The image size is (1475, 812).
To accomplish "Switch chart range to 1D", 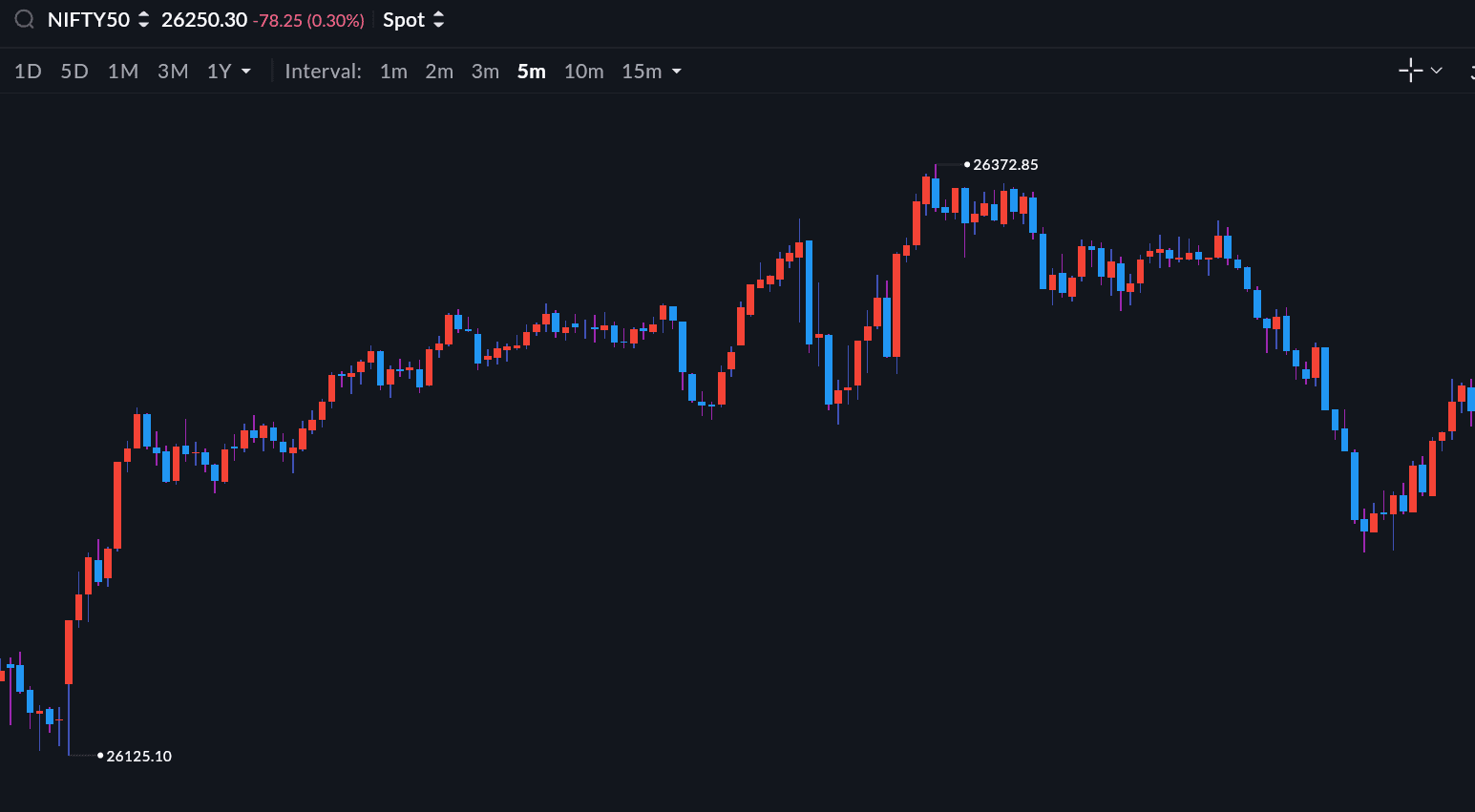I will pos(28,72).
